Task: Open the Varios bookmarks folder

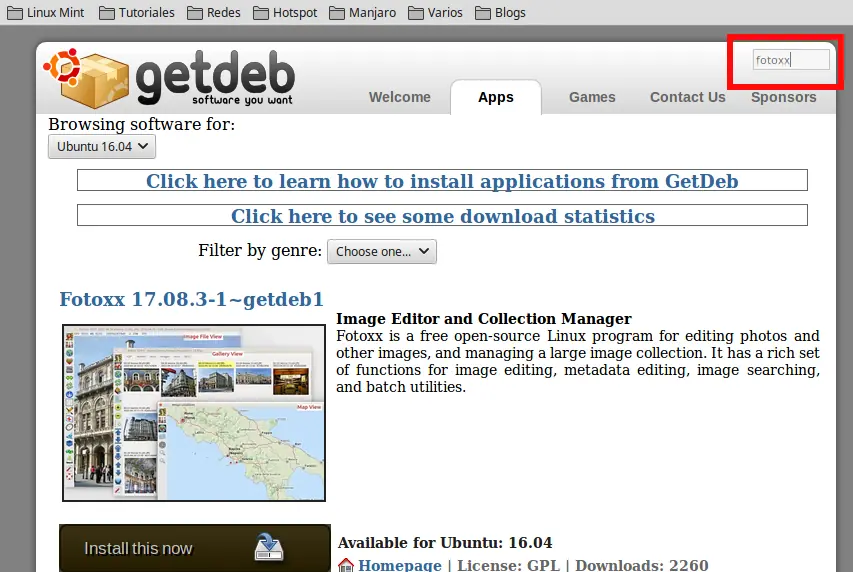Action: pyautogui.click(x=435, y=13)
